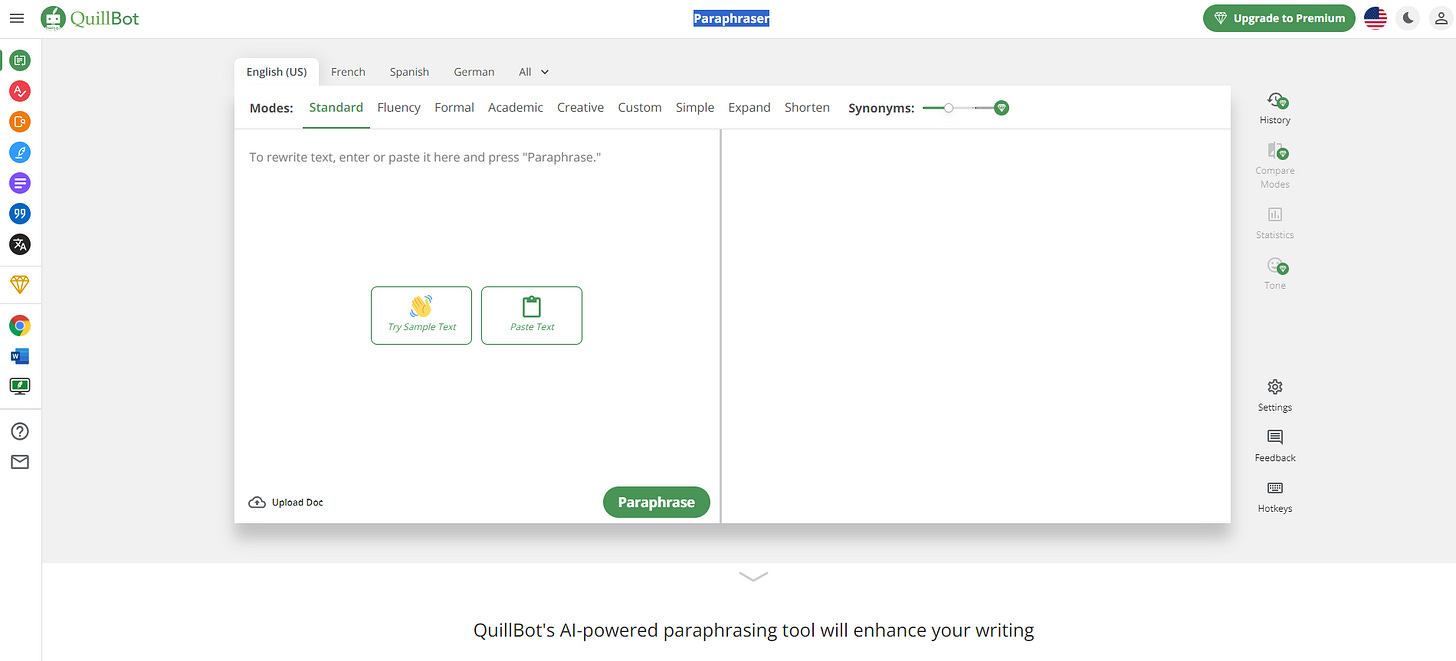Select Academic mode
1456x661 pixels.
click(x=516, y=108)
